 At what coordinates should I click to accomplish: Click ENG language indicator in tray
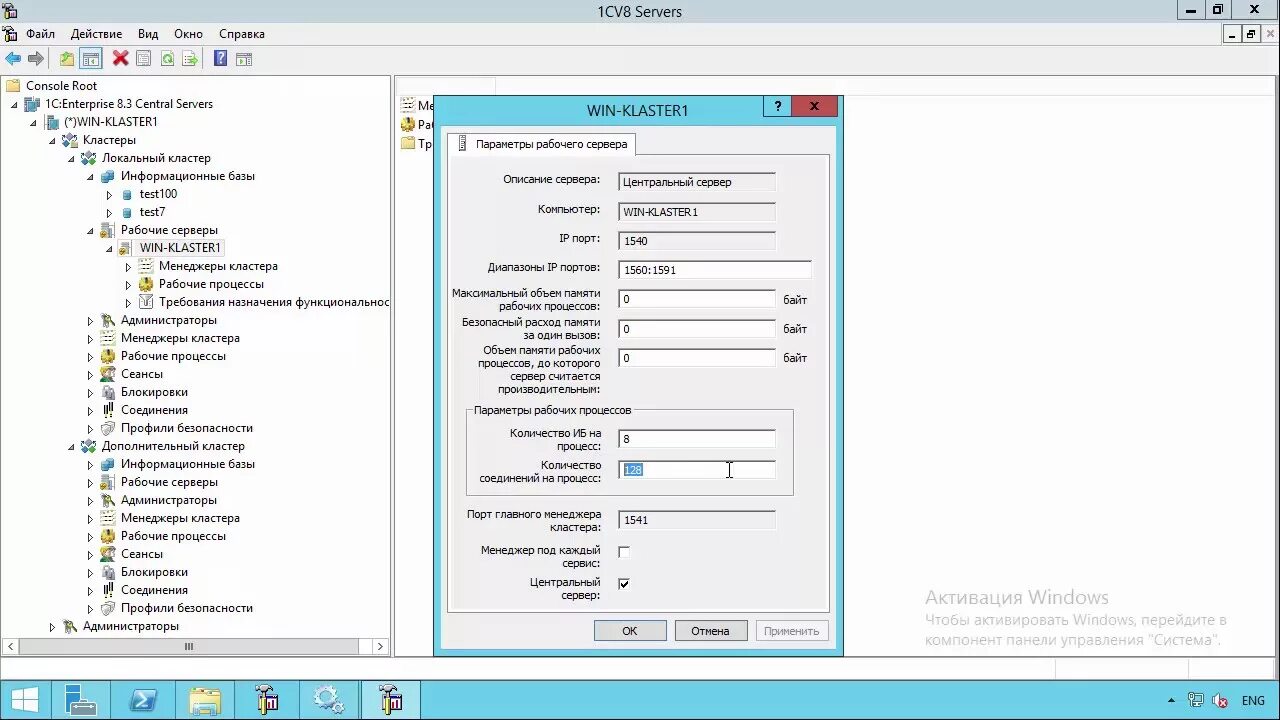coord(1253,701)
